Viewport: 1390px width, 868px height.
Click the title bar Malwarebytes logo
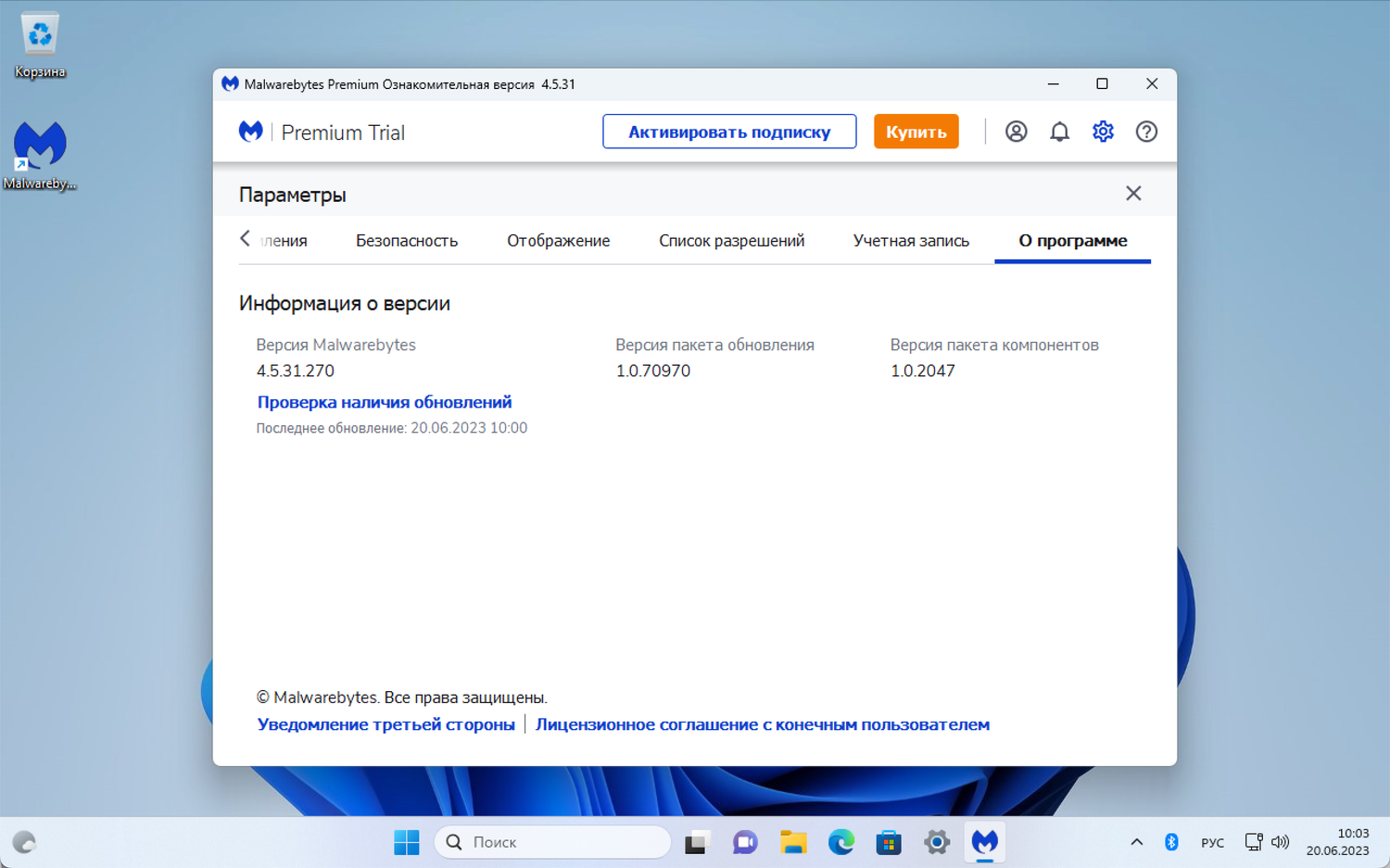230,84
